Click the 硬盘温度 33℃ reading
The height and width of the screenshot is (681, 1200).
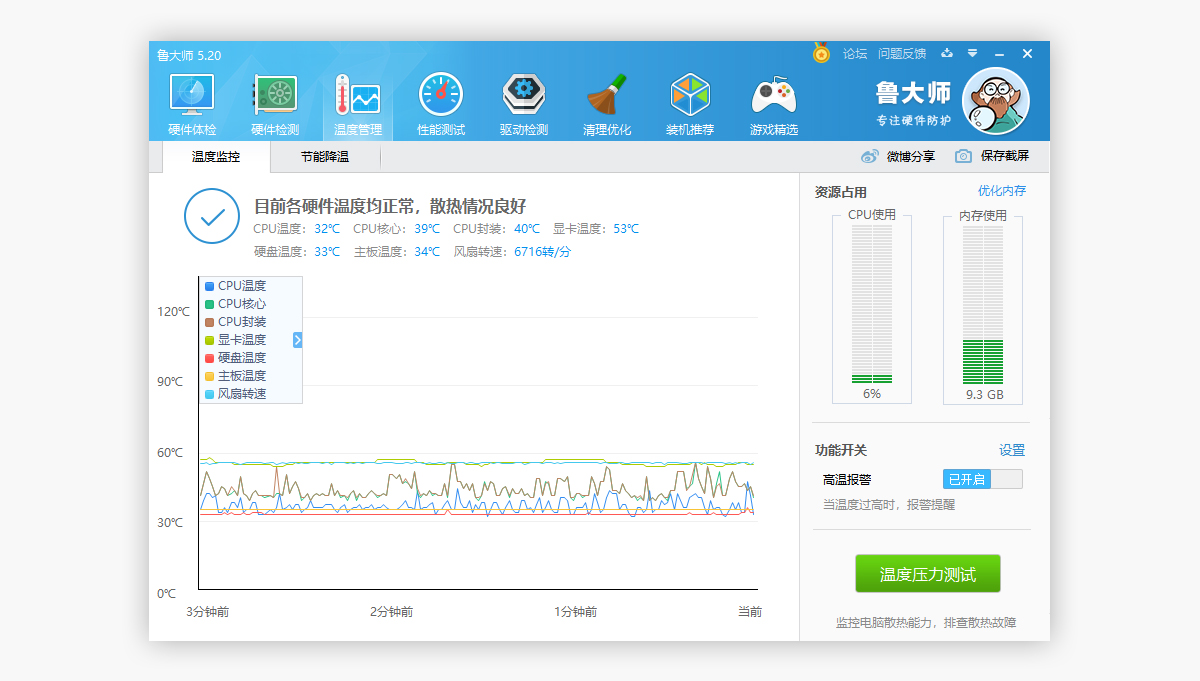coord(296,252)
